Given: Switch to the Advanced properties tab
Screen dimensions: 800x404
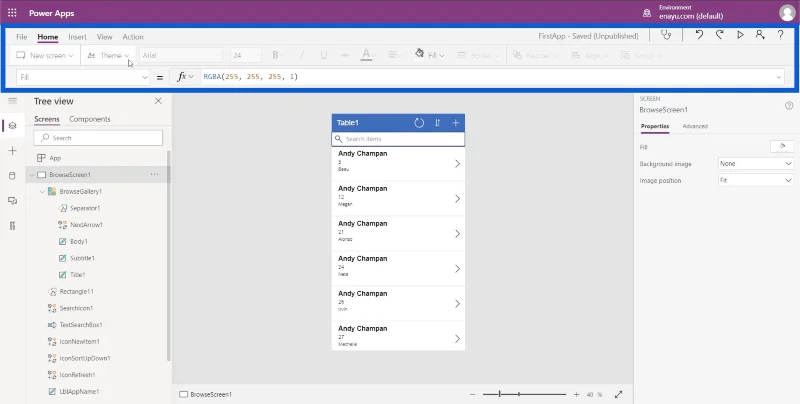Looking at the screenshot, I should pos(695,126).
